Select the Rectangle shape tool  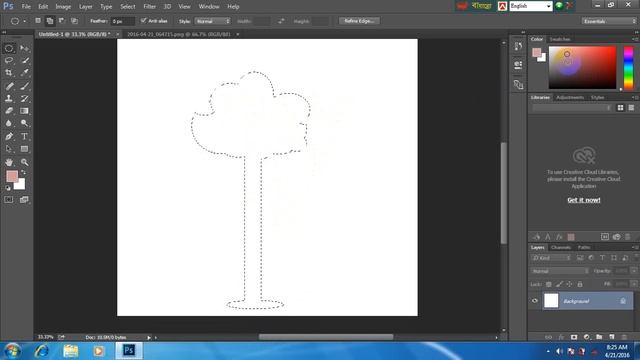point(24,149)
